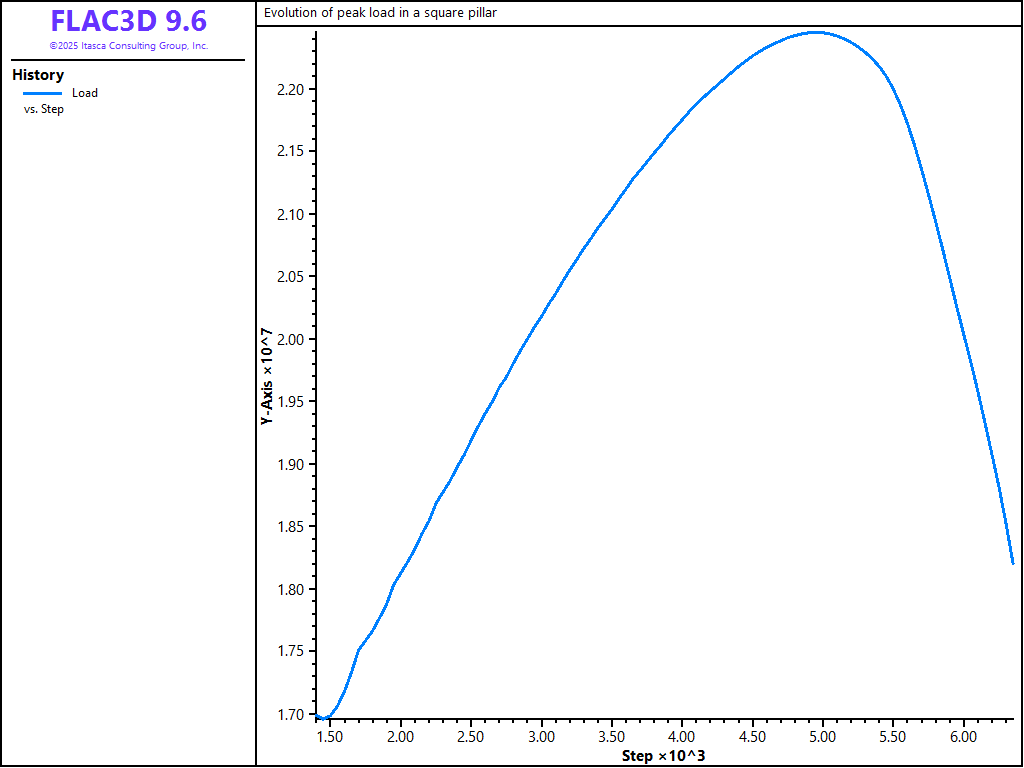Click the 1.50 tick label on X-axis
This screenshot has width=1024, height=768.
(330, 737)
